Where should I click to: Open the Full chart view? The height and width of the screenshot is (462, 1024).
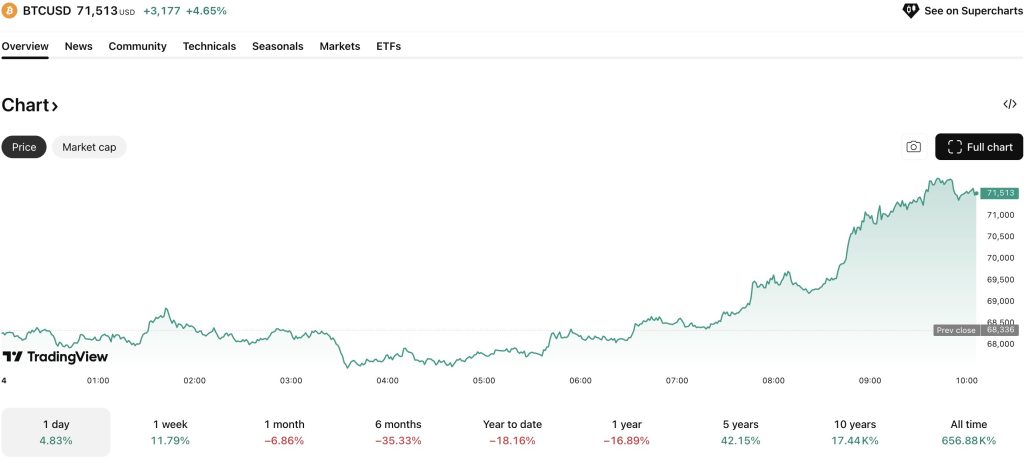(979, 147)
